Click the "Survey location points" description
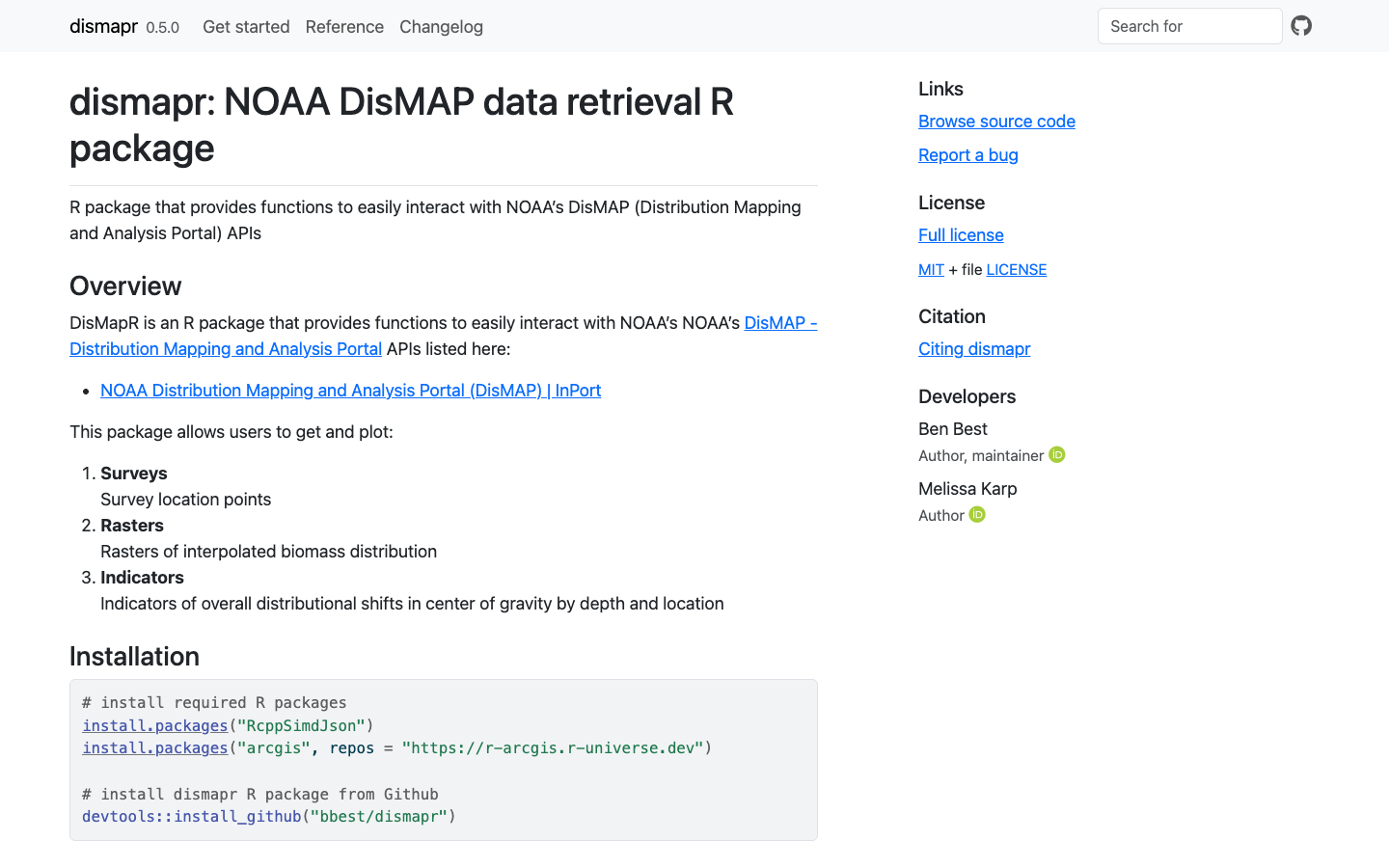Screen dimensions: 1389x868 (185, 500)
